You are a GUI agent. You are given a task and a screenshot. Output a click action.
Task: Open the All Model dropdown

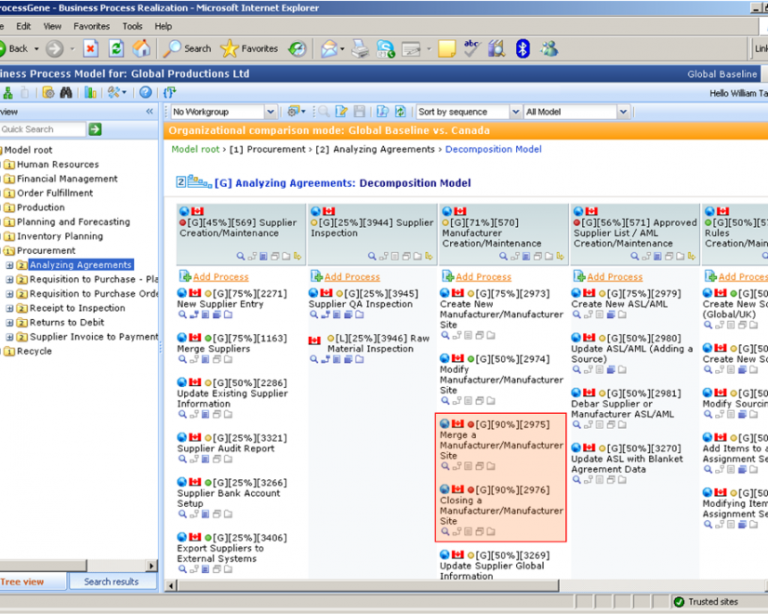point(575,112)
